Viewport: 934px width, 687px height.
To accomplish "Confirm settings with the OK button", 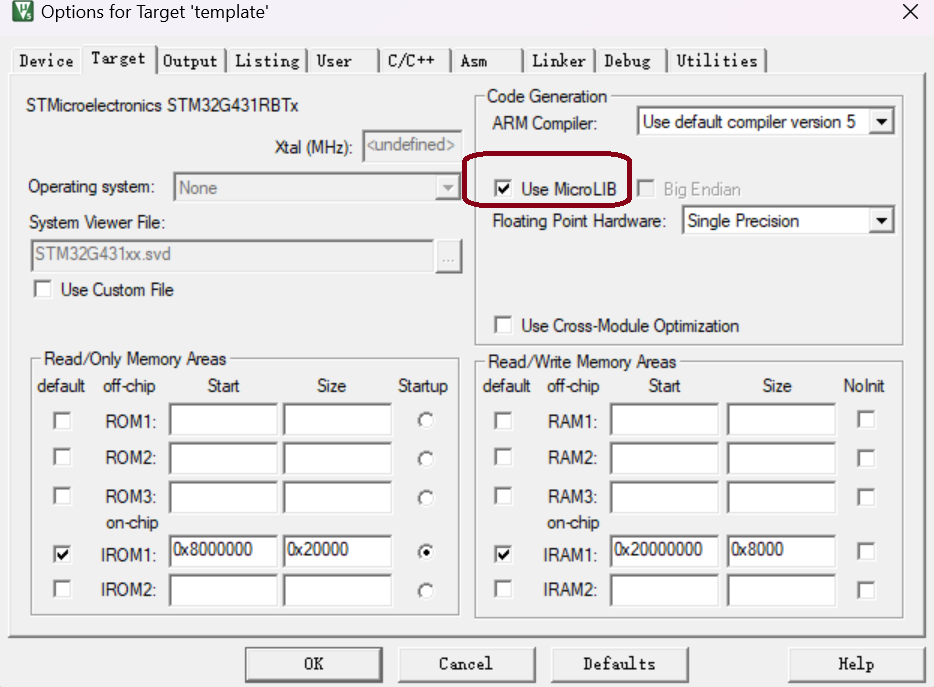I will pyautogui.click(x=313, y=663).
